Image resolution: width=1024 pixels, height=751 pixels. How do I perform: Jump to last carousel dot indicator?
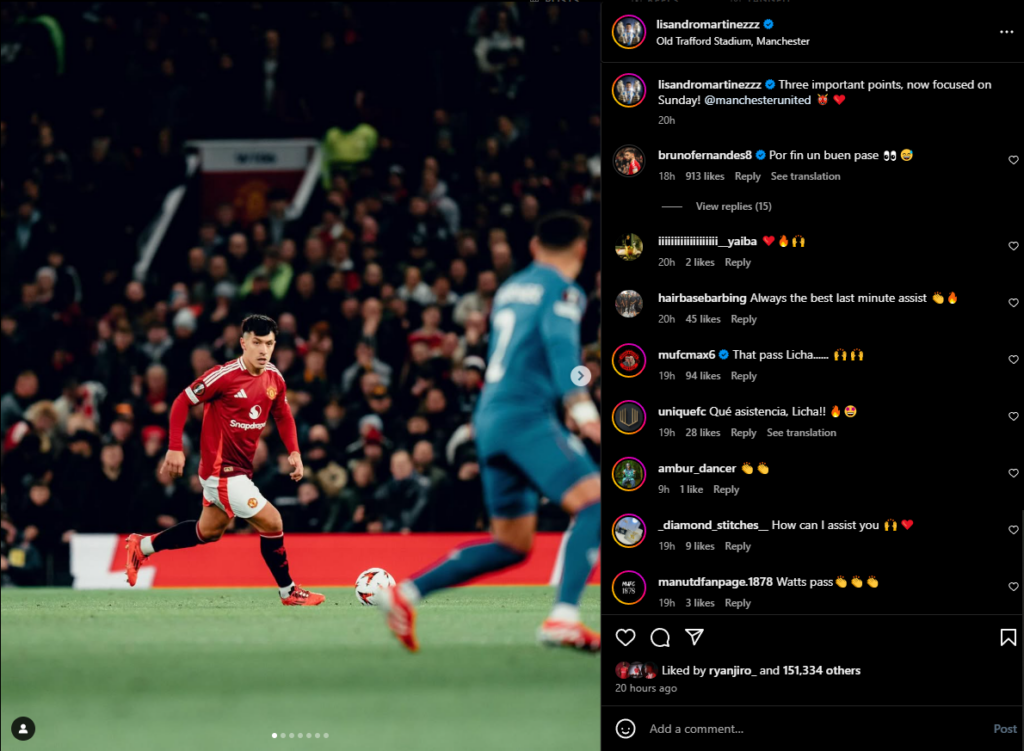tap(326, 735)
